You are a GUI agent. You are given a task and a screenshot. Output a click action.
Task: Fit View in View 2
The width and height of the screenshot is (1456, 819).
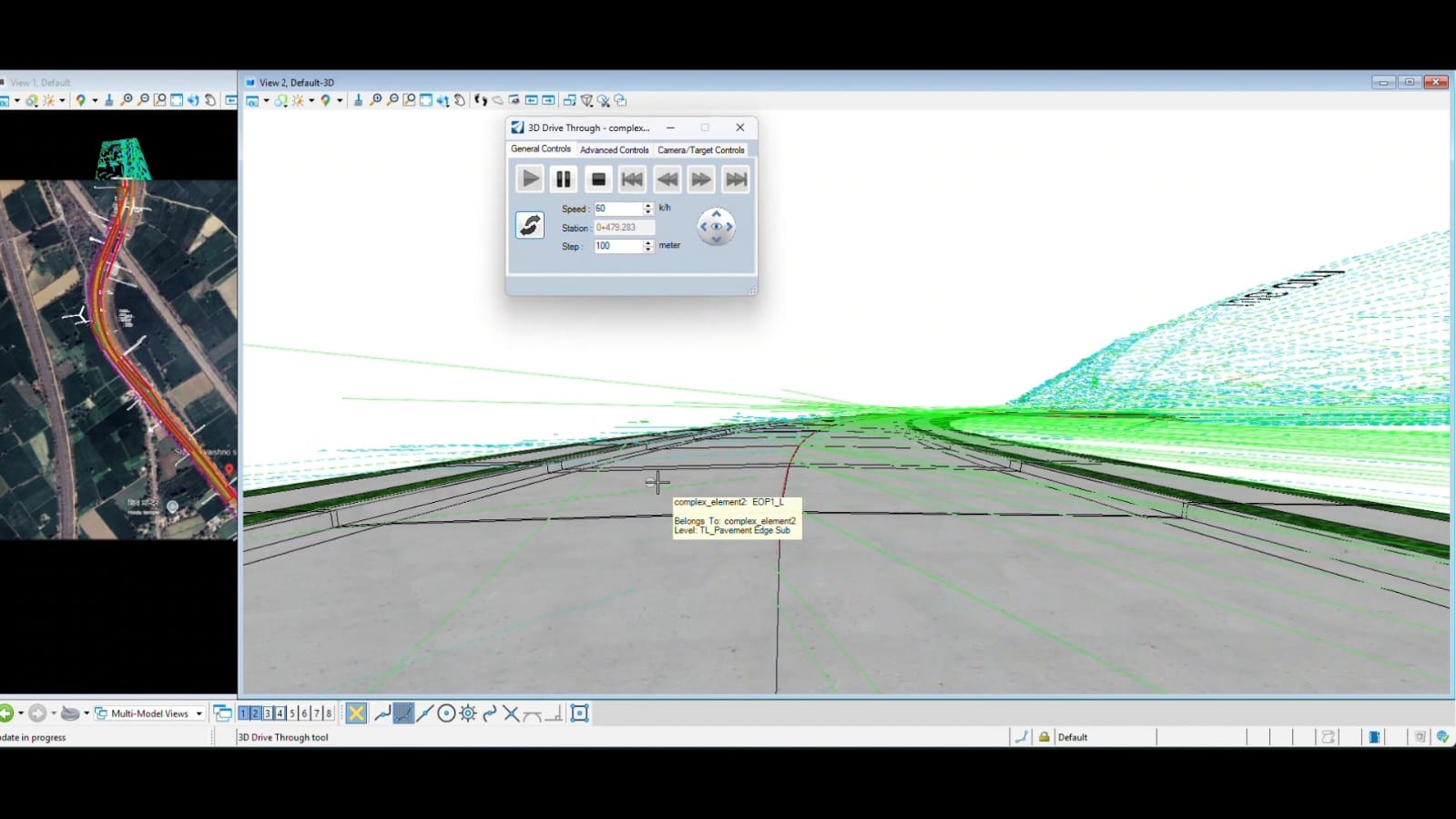(426, 100)
